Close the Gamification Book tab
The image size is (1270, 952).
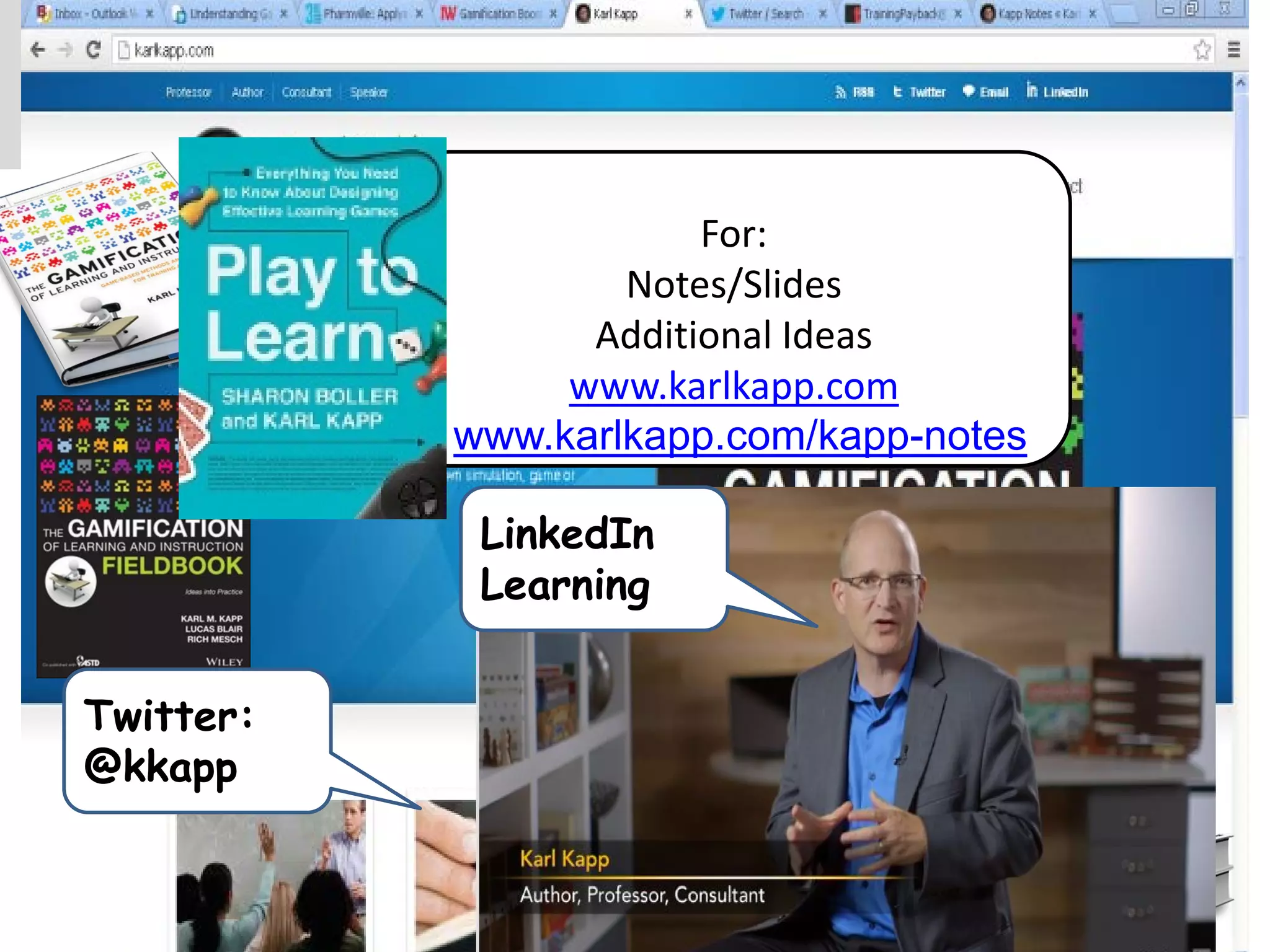[553, 14]
